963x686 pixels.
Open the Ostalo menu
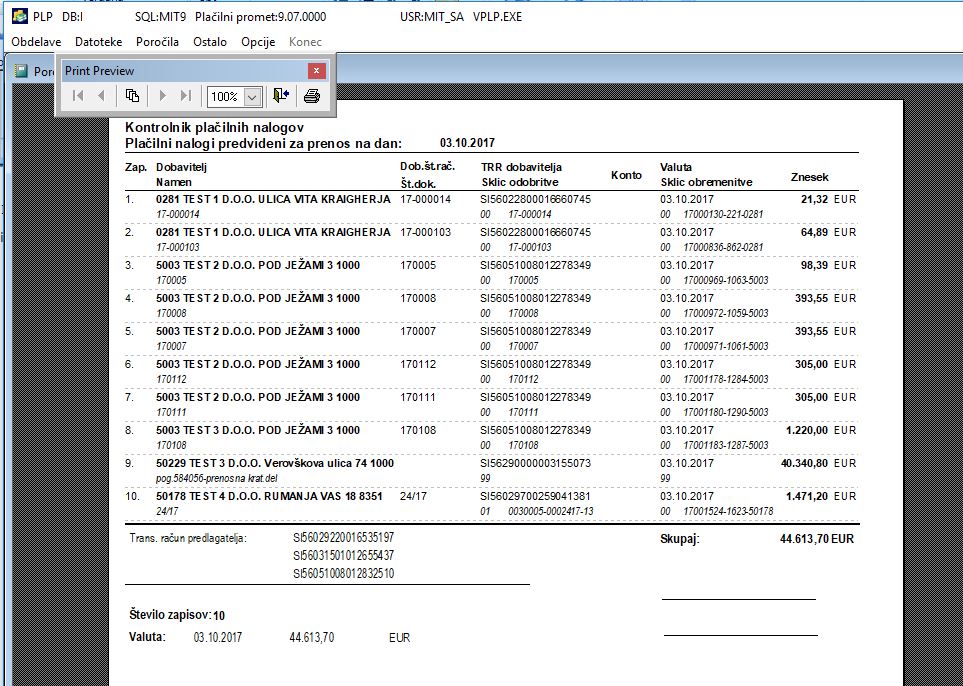[x=210, y=42]
